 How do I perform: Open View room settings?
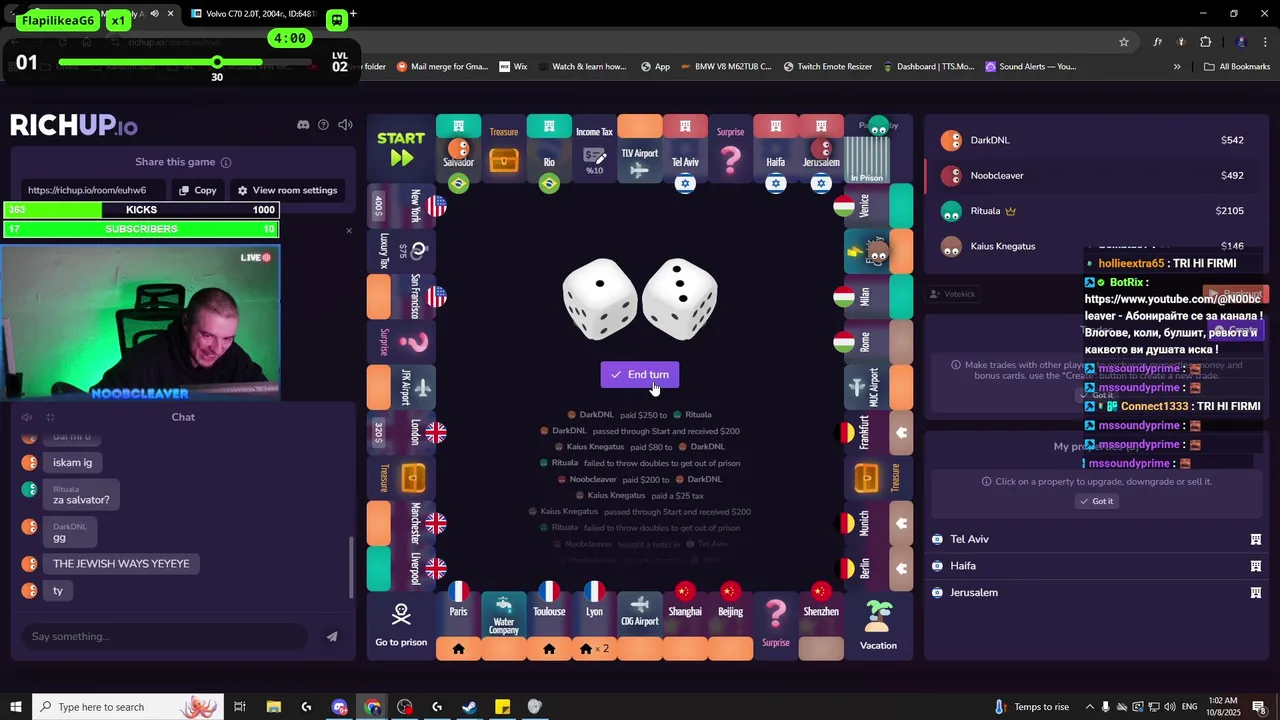pos(287,190)
